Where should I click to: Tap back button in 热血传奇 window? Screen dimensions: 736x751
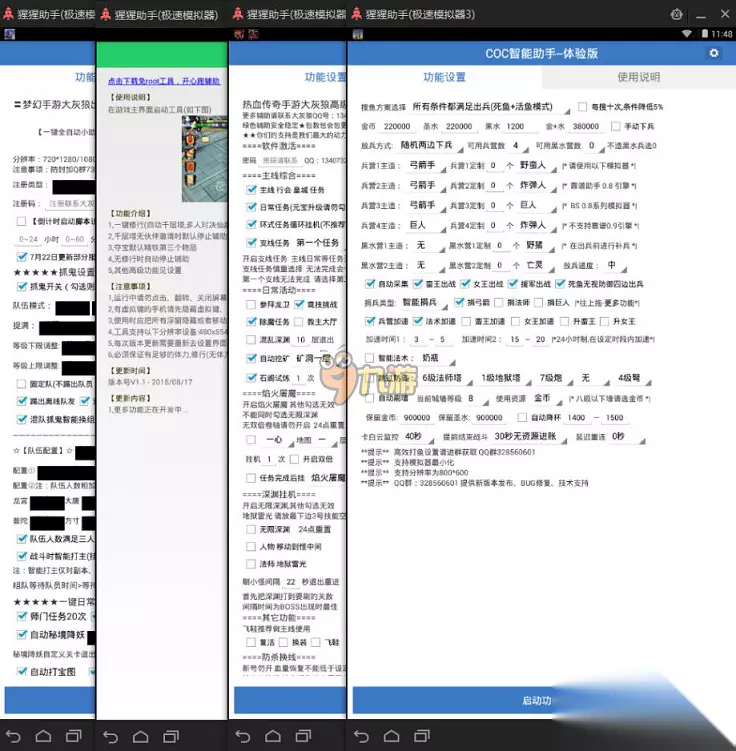pyautogui.click(x=242, y=736)
